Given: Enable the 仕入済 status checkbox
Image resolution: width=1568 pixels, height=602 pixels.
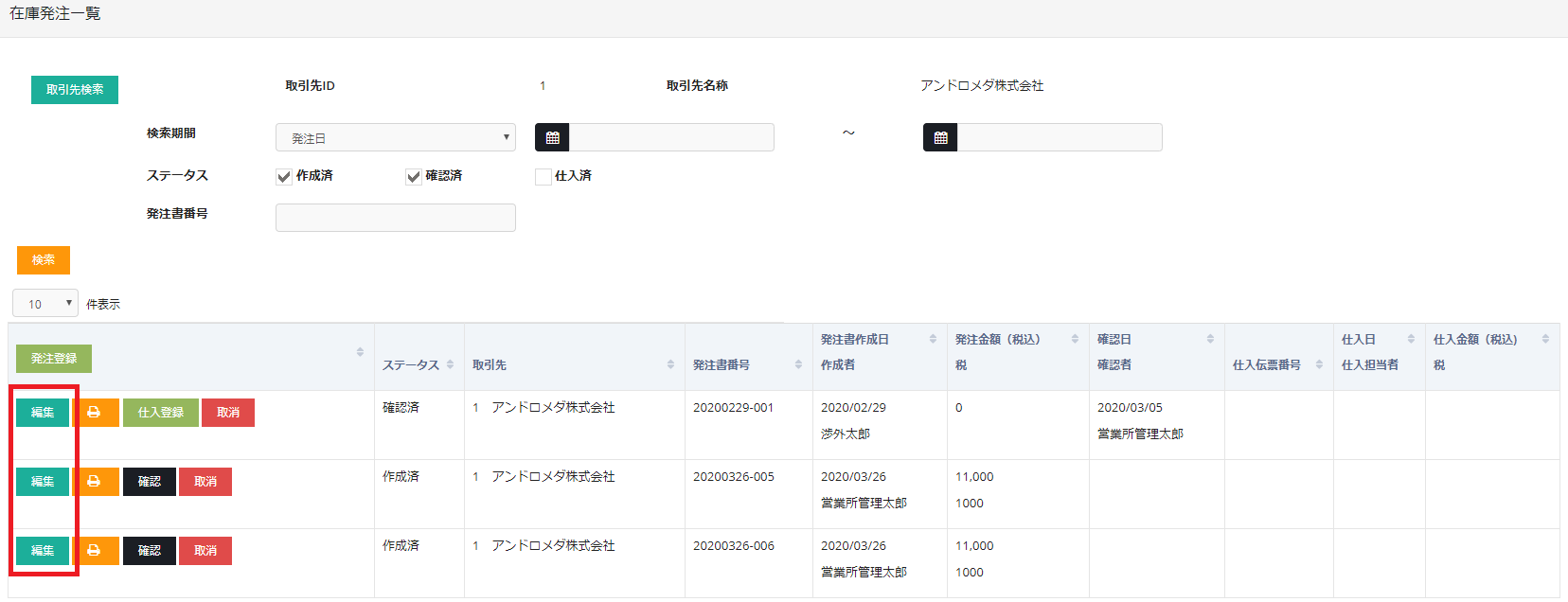Looking at the screenshot, I should coord(543,177).
